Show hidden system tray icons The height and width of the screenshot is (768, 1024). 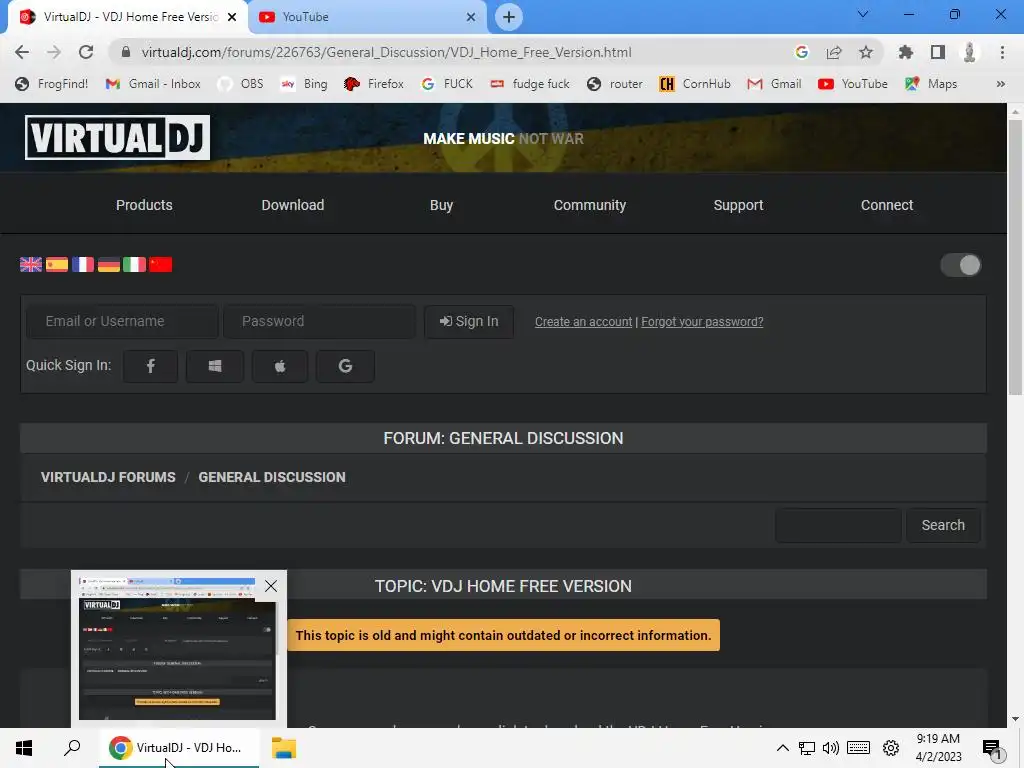point(782,748)
